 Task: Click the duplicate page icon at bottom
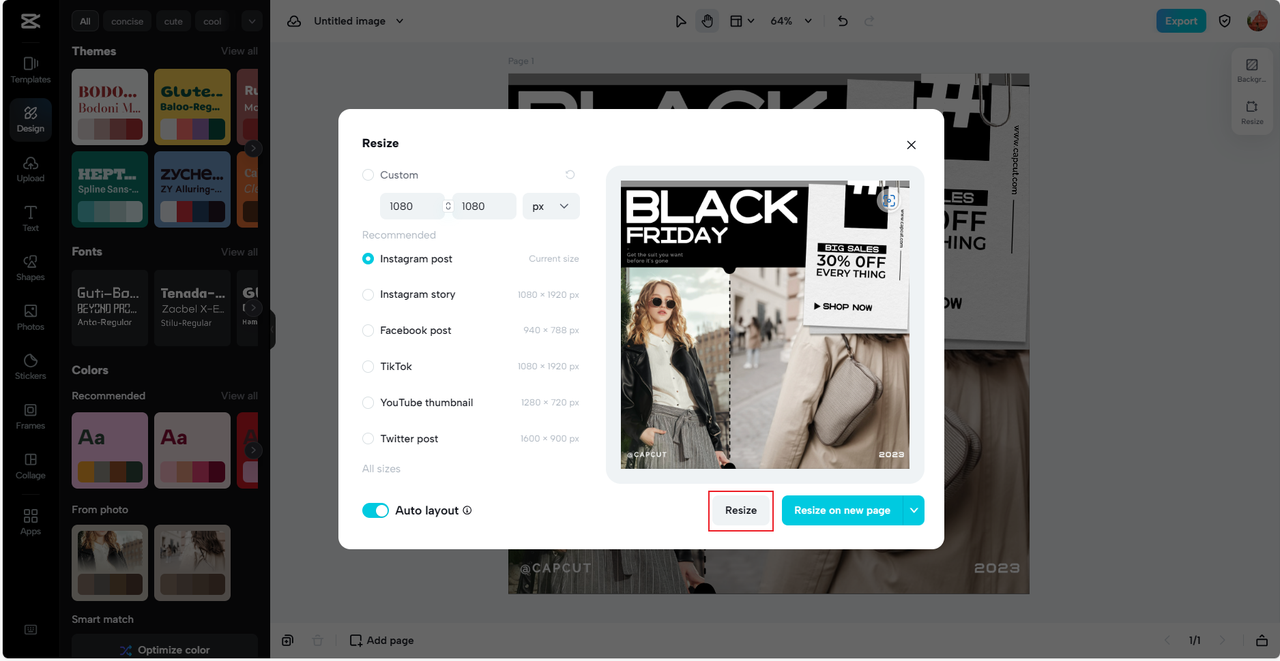287,640
